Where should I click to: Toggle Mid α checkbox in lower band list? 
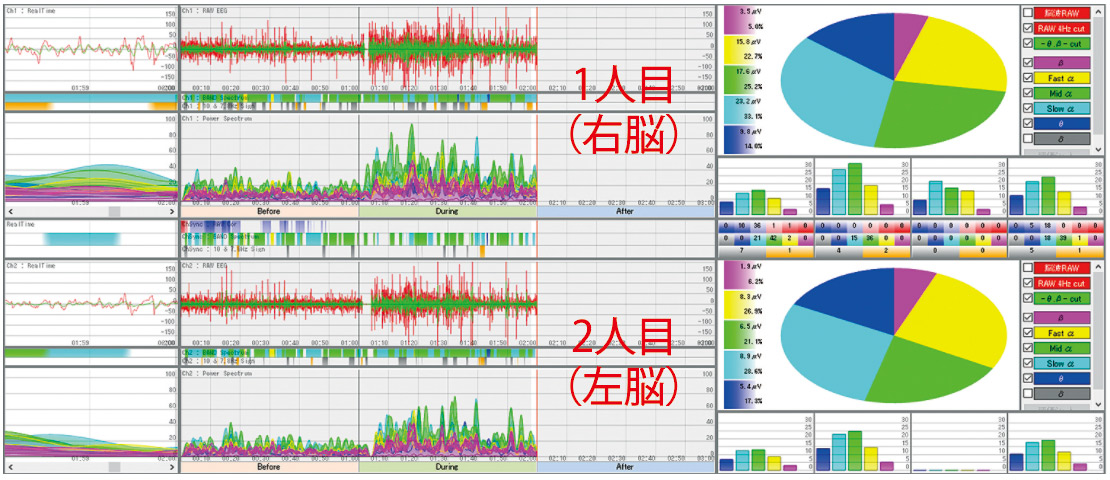[1029, 347]
